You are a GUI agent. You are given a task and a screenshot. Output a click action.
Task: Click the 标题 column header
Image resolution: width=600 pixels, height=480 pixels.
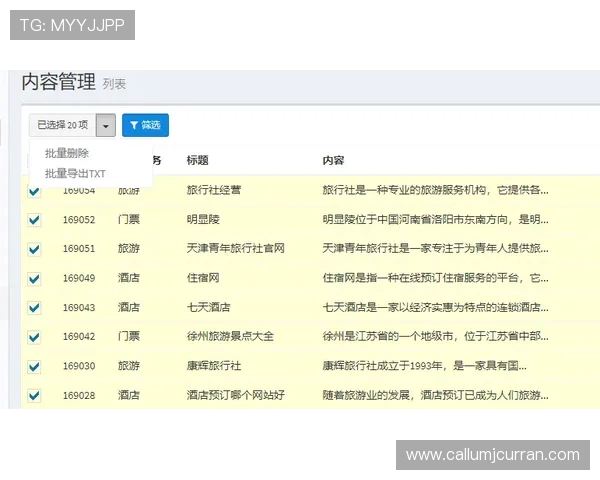[x=197, y=160]
